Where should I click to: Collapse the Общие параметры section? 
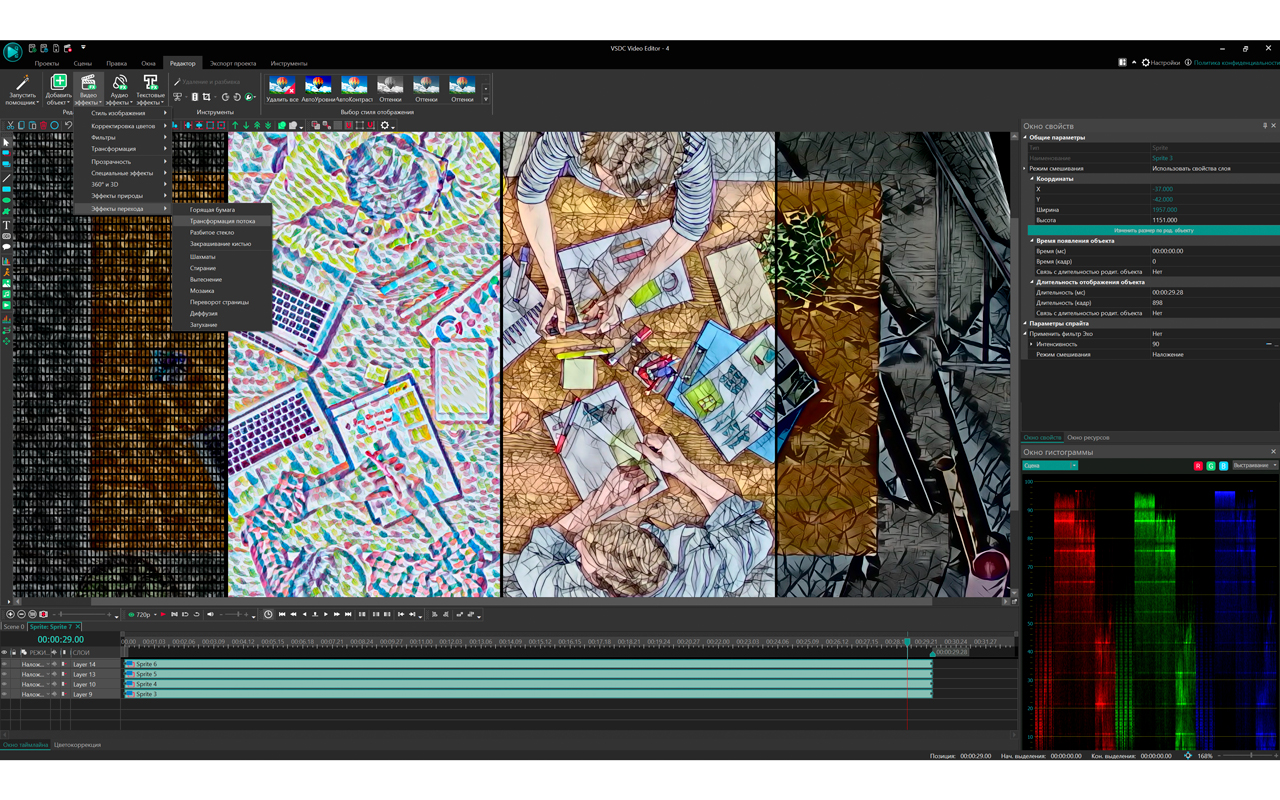[1025, 137]
